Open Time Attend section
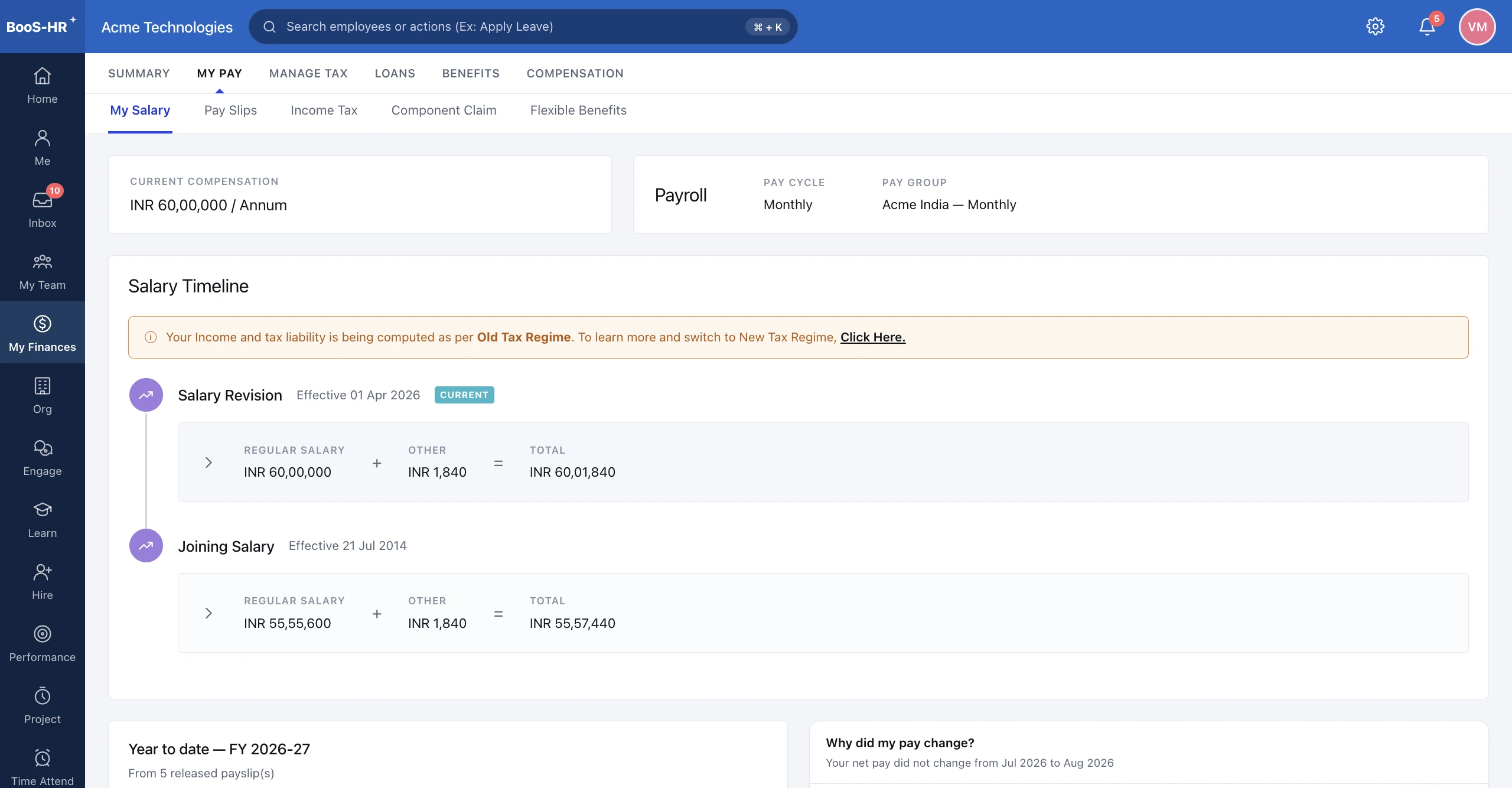 [42, 767]
